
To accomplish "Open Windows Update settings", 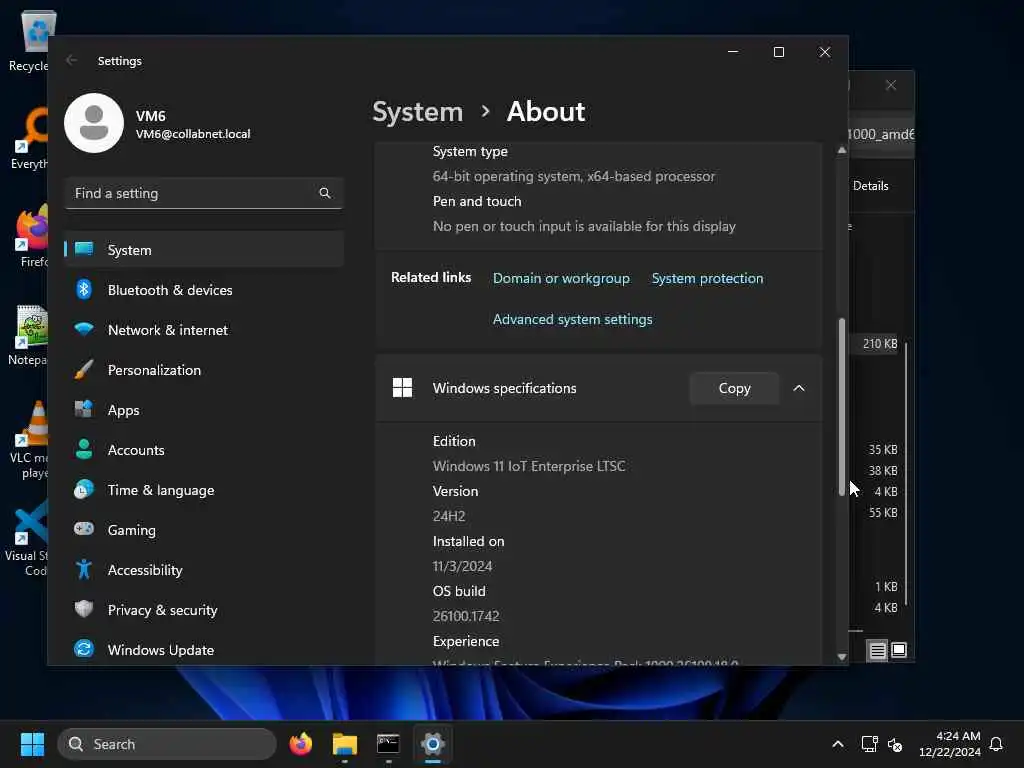I will pyautogui.click(x=204, y=650).
